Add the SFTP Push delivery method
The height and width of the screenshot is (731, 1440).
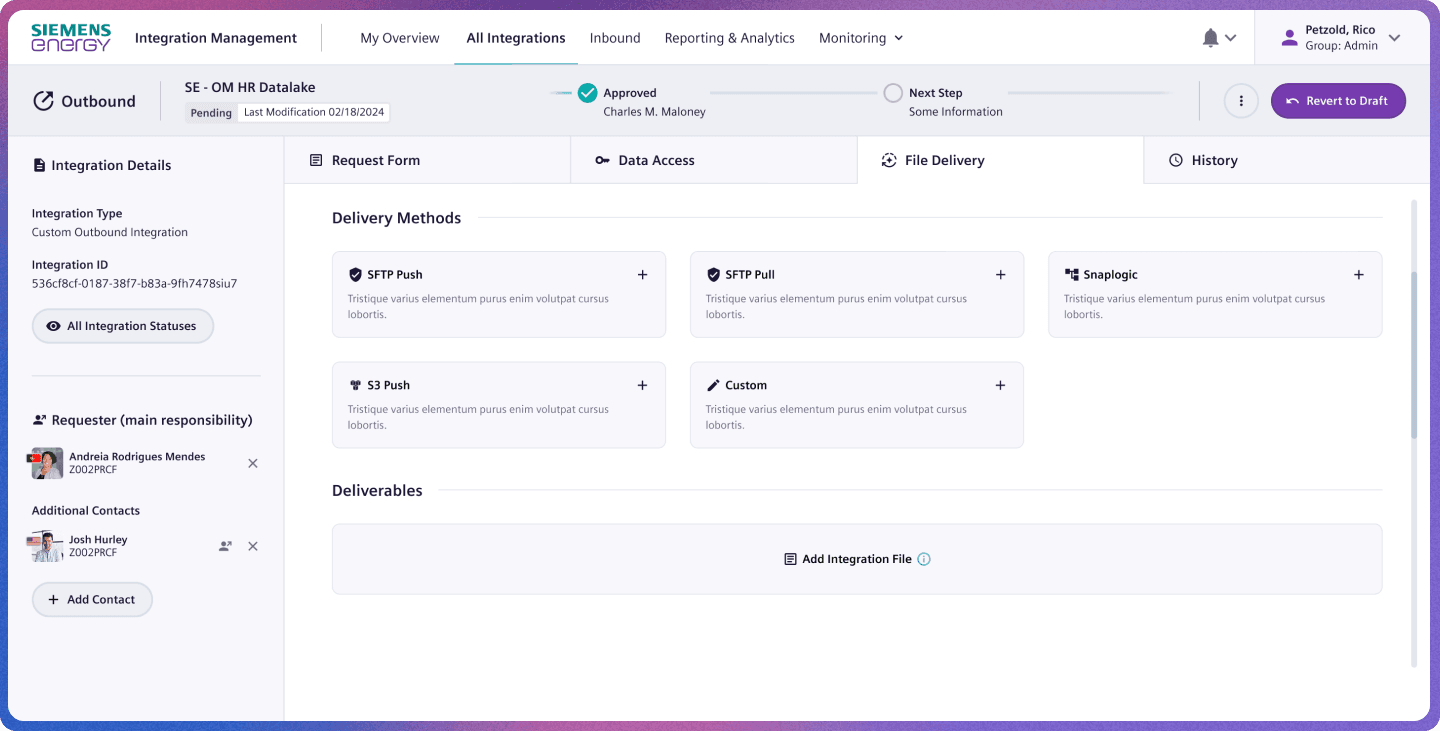click(642, 275)
